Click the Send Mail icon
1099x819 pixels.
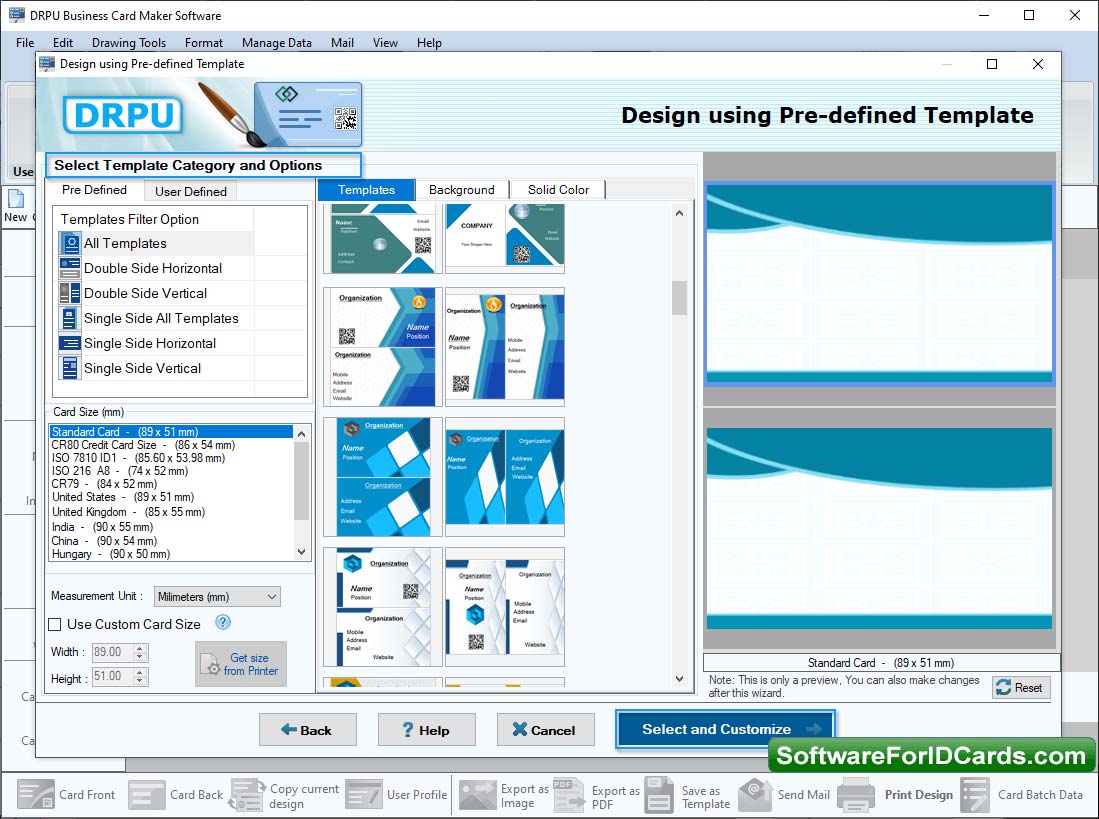[x=755, y=794]
